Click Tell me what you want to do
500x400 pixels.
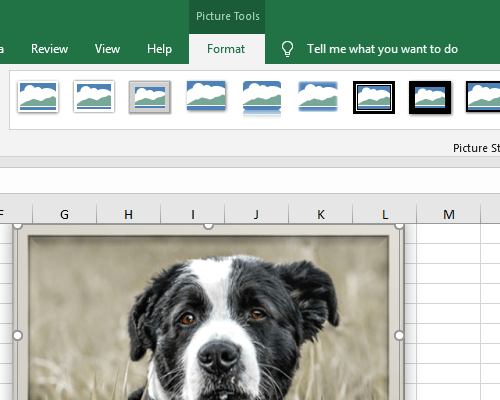pyautogui.click(x=382, y=49)
